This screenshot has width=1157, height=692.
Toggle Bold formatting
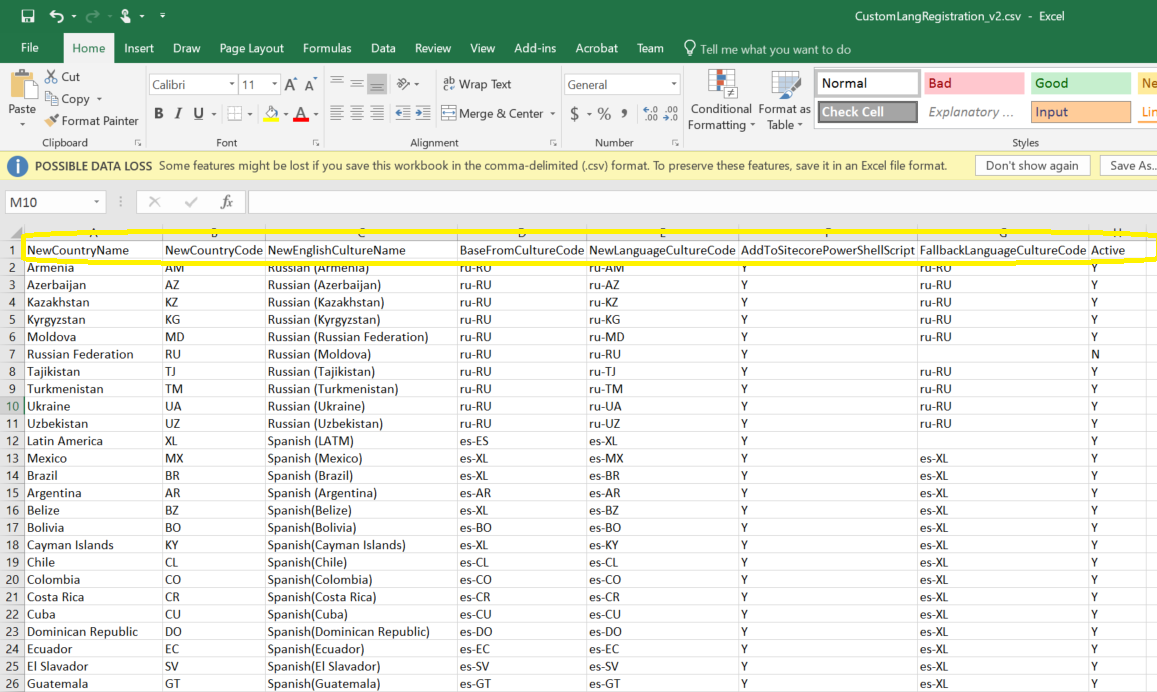tap(159, 114)
